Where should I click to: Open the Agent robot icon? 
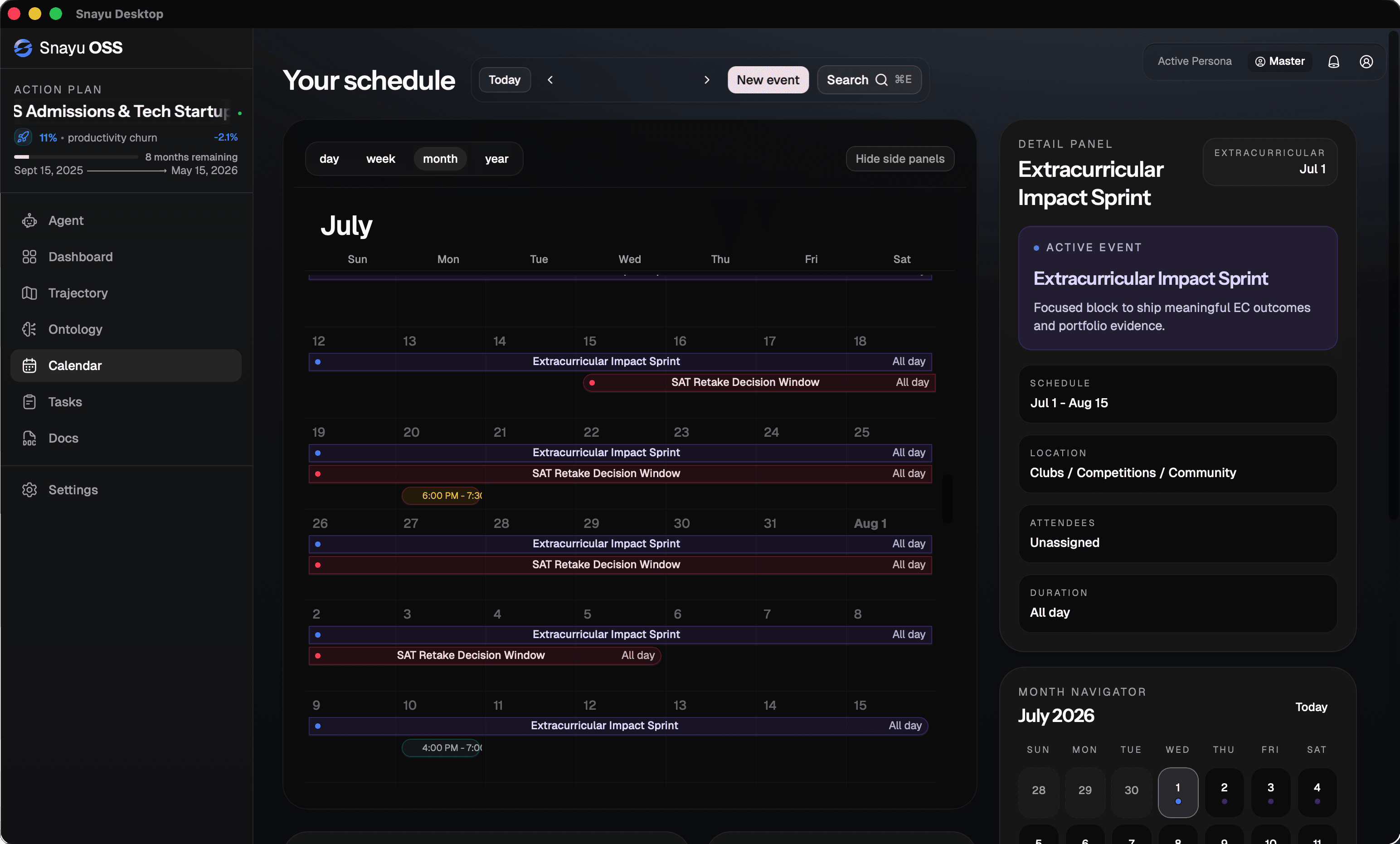[29, 220]
